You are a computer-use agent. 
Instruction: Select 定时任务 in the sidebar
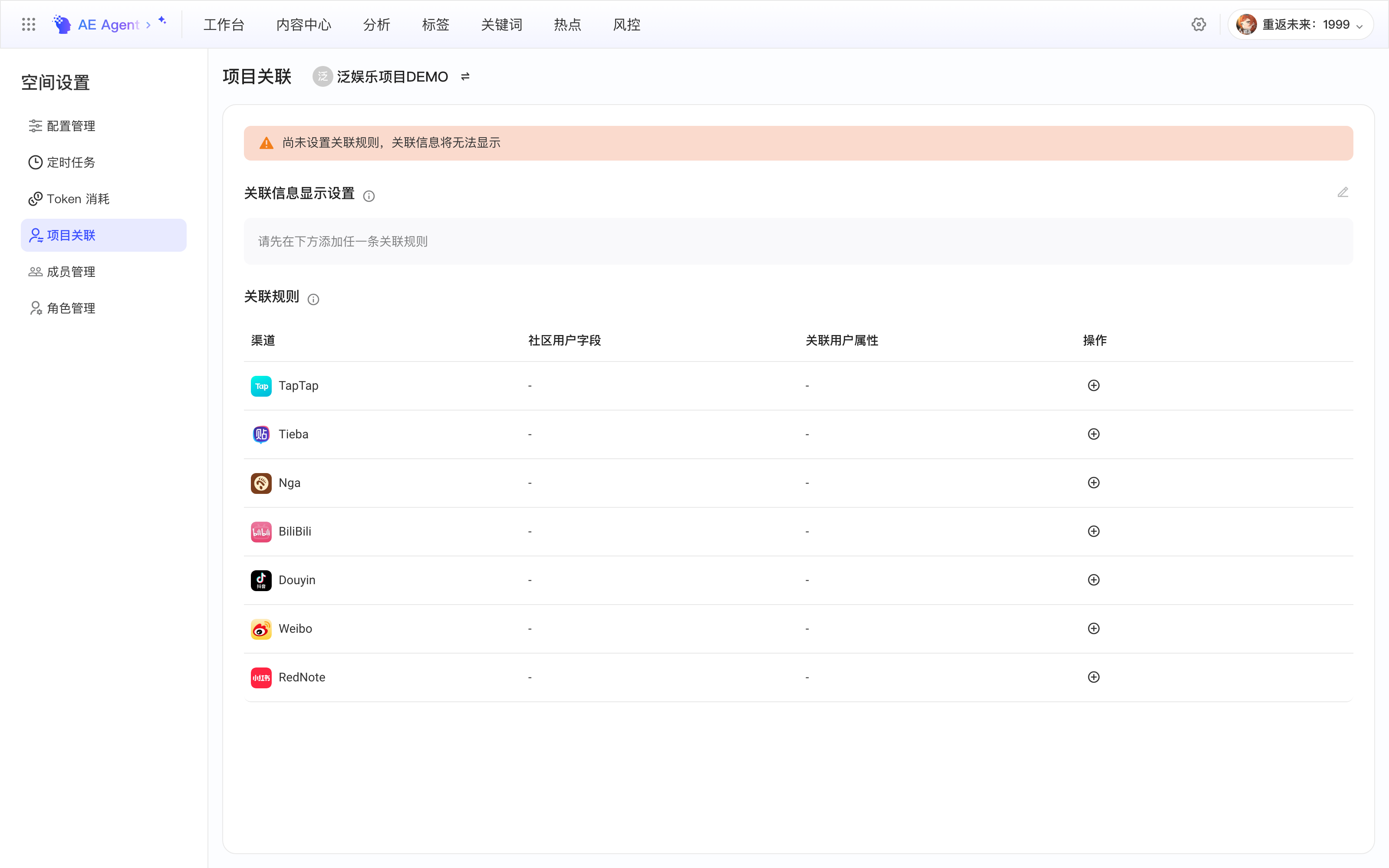point(104,162)
